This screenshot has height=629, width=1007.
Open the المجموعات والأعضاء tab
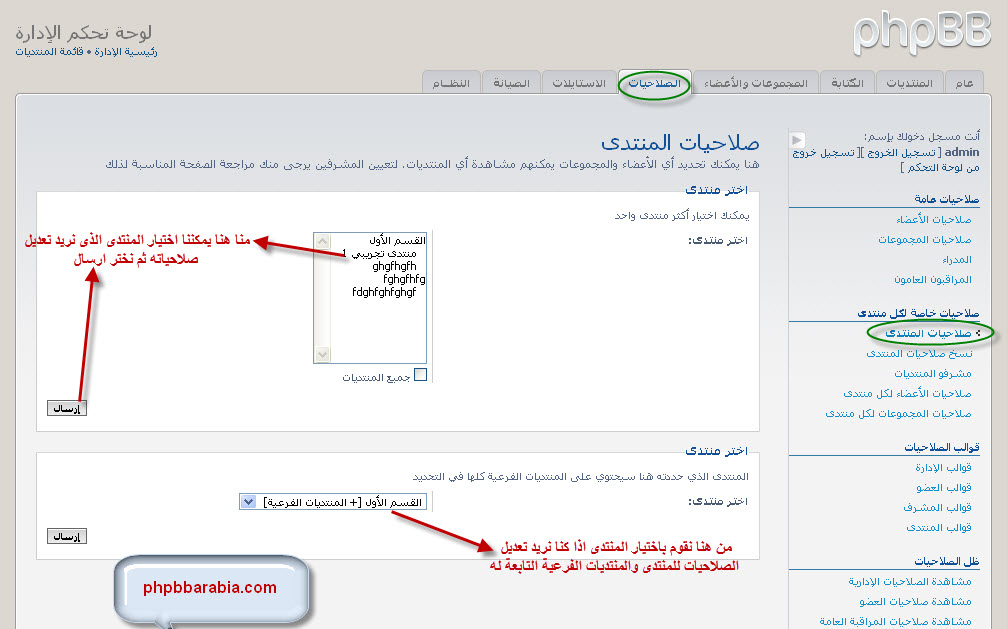(755, 84)
